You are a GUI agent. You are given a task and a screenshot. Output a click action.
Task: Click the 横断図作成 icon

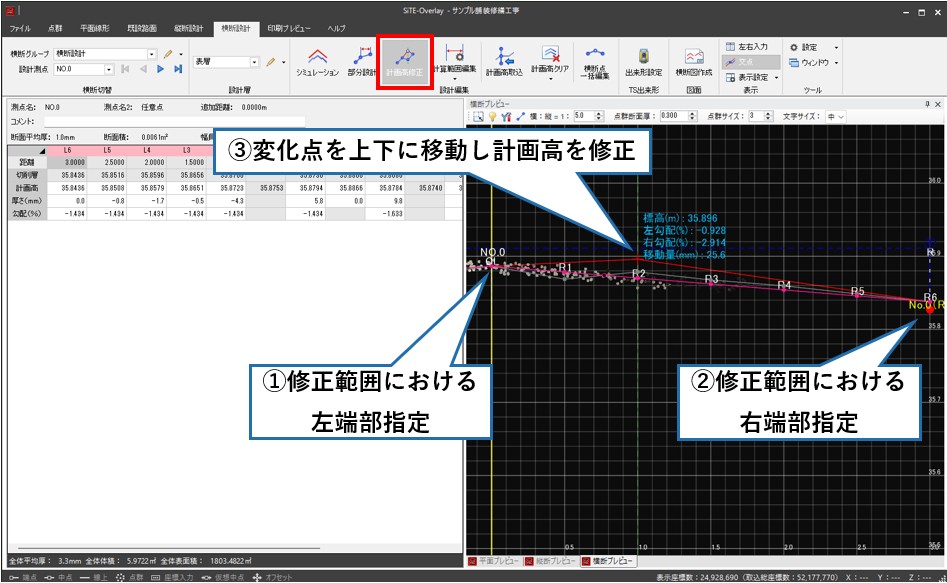(x=693, y=60)
